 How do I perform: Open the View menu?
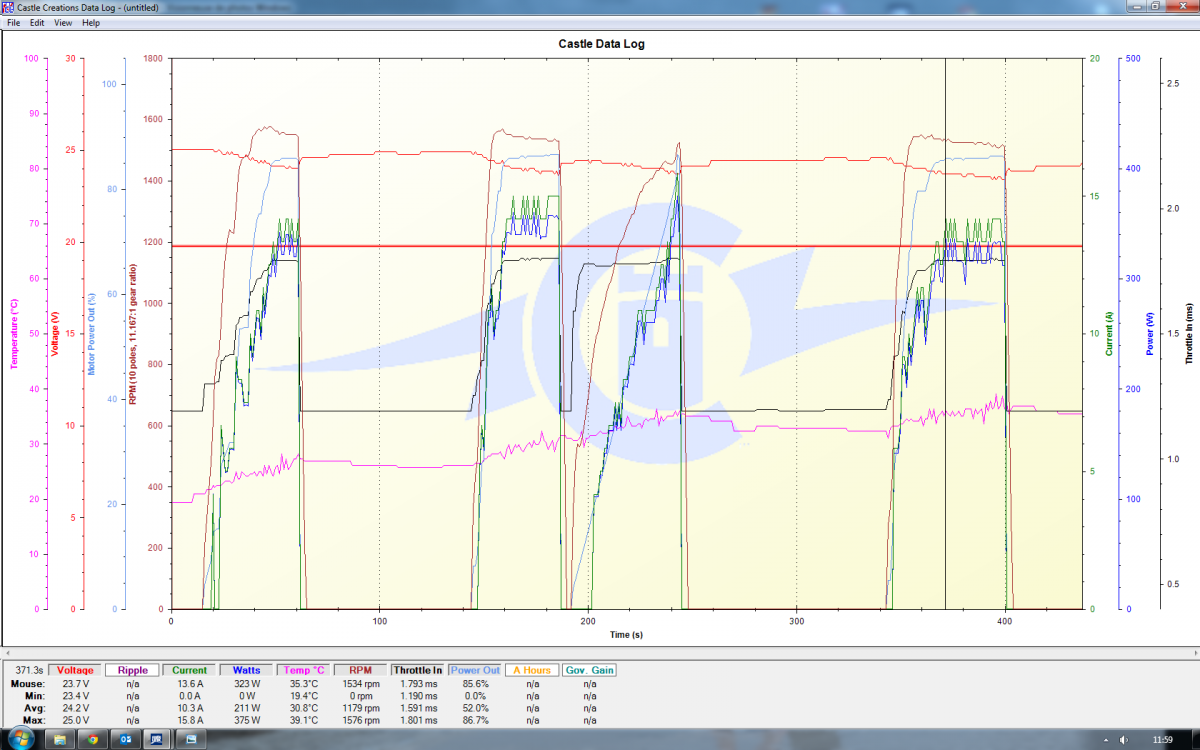click(x=62, y=22)
